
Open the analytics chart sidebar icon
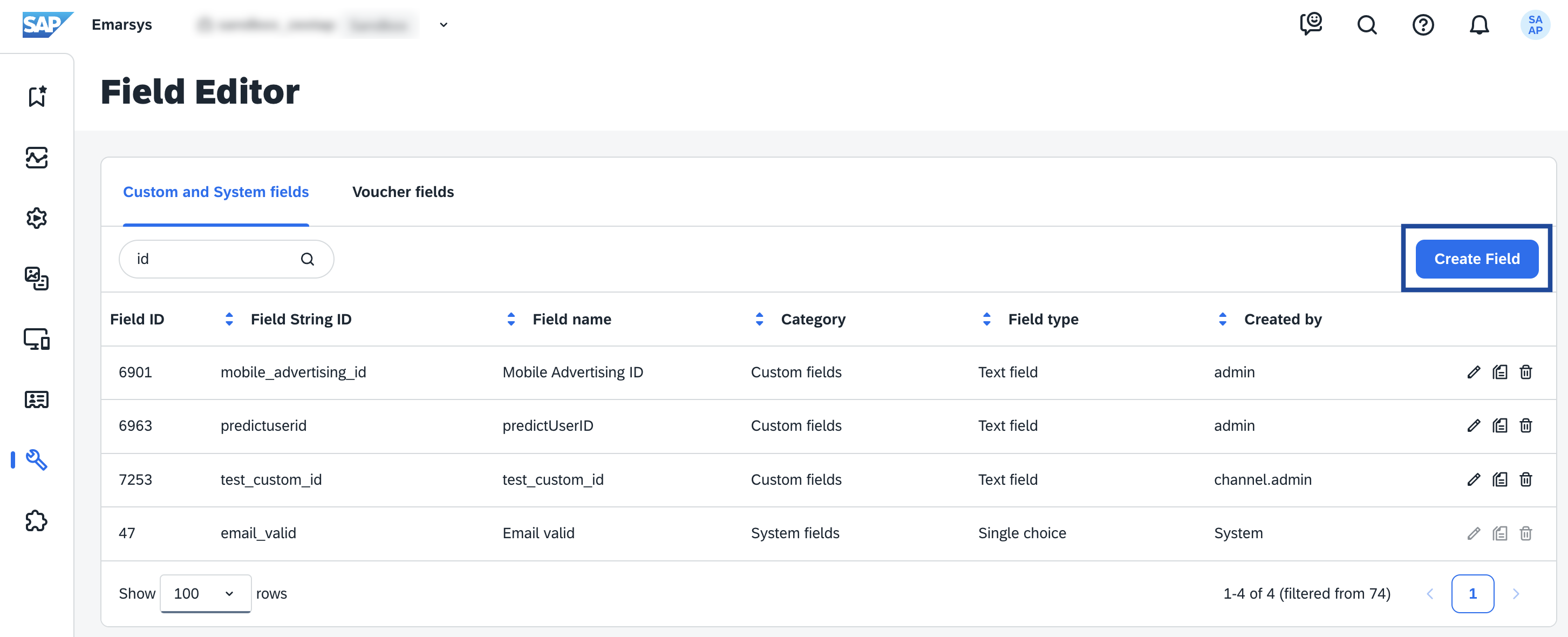point(37,158)
